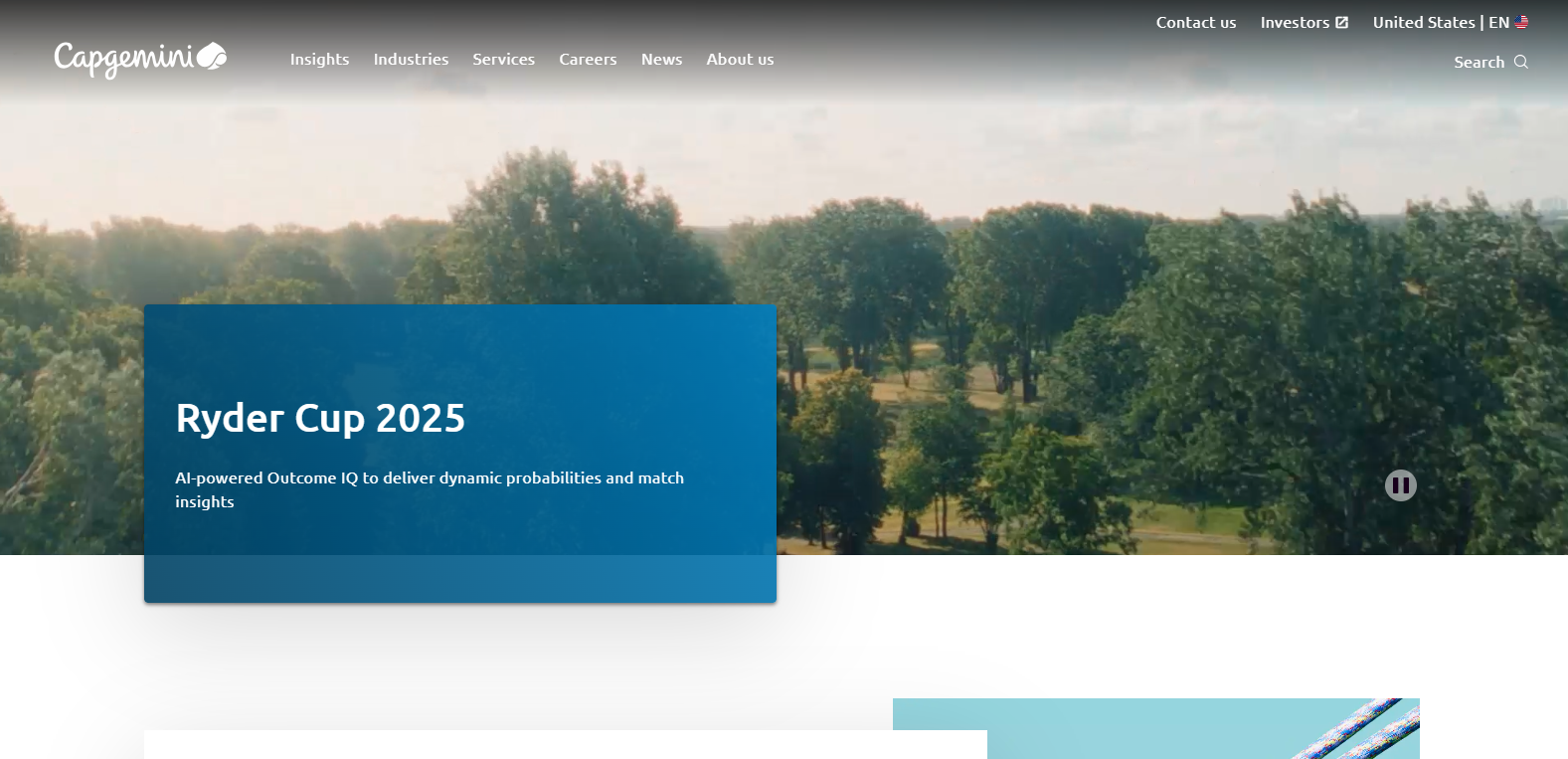Open the Services menu
The width and height of the screenshot is (1568, 759).
504,60
